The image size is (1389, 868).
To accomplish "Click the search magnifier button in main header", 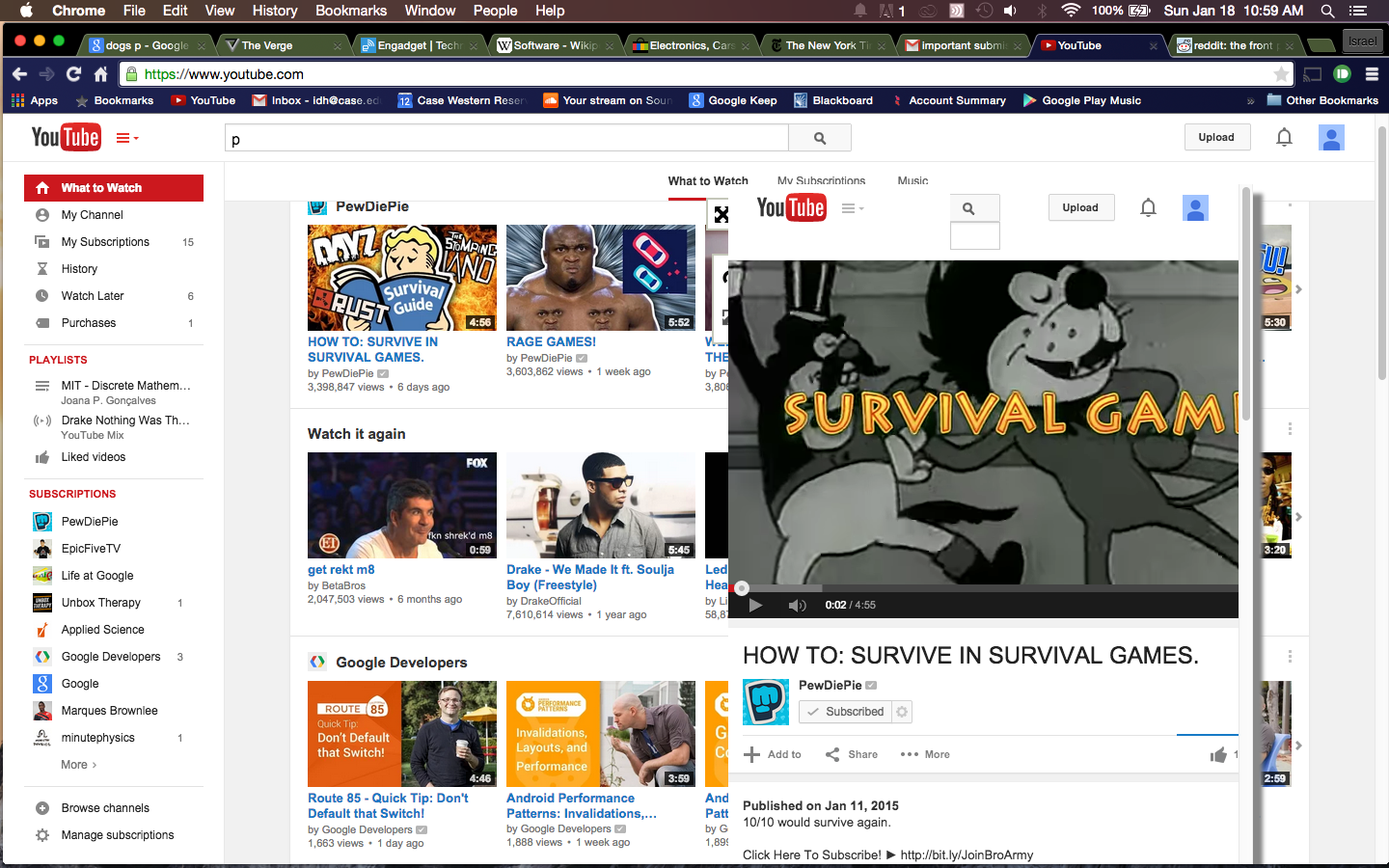I will pos(820,138).
